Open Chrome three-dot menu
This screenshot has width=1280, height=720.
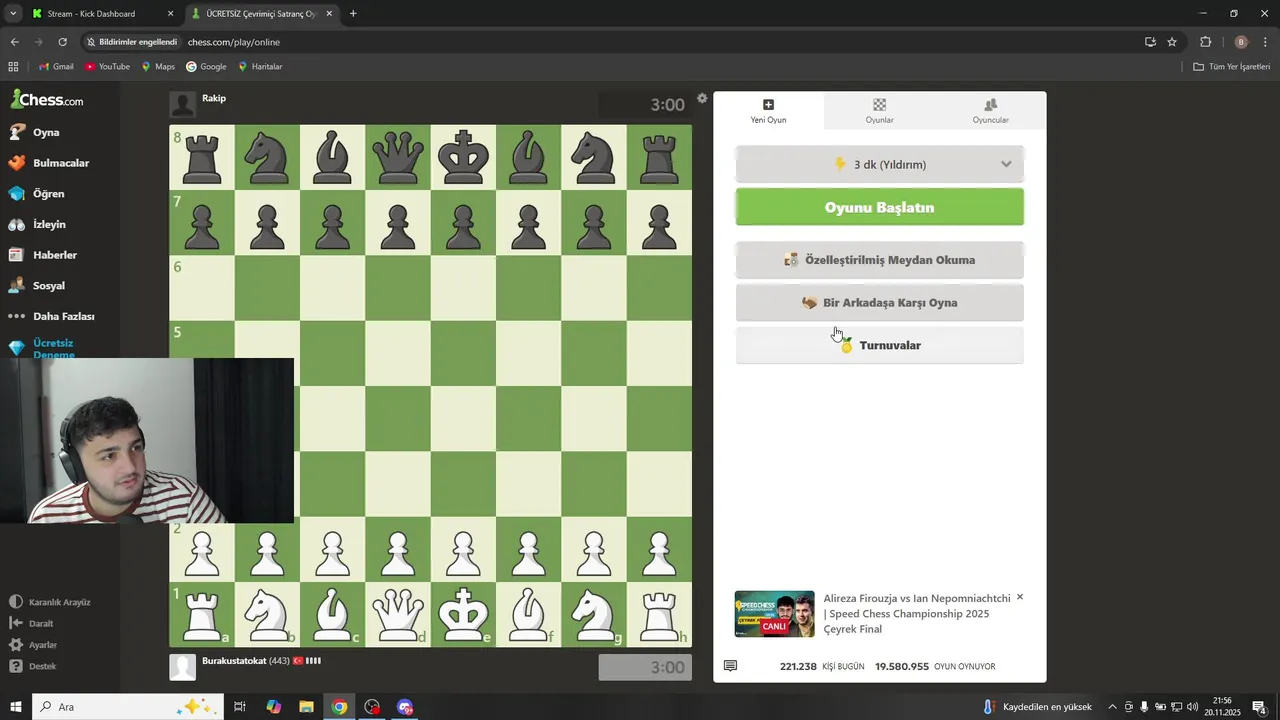point(1266,42)
